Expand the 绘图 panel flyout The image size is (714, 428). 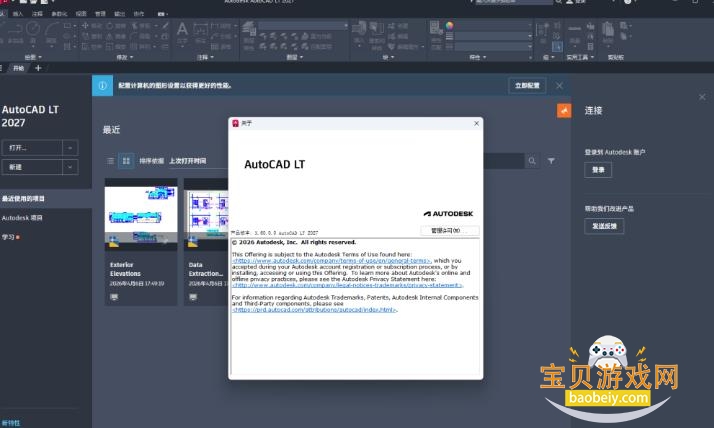coord(33,57)
